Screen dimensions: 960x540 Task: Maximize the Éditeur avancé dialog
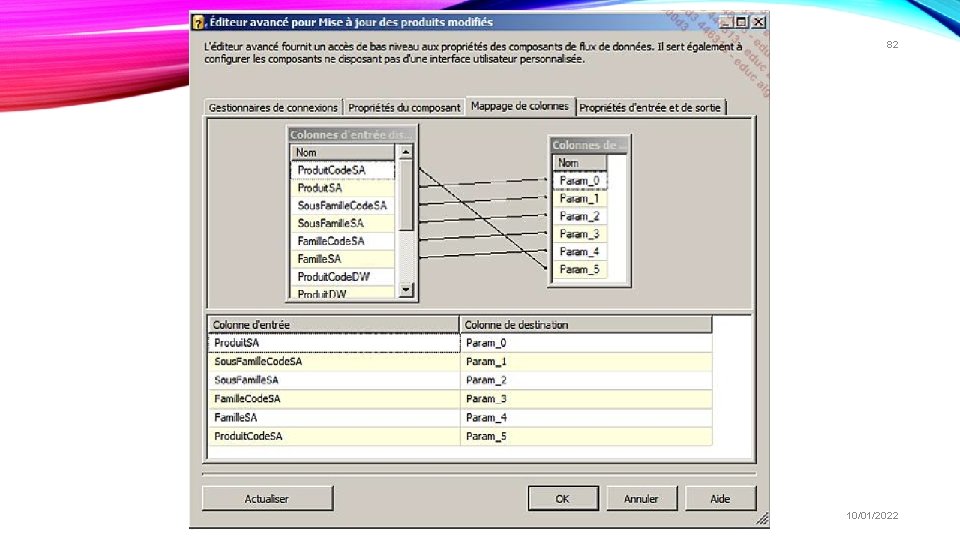click(x=741, y=22)
